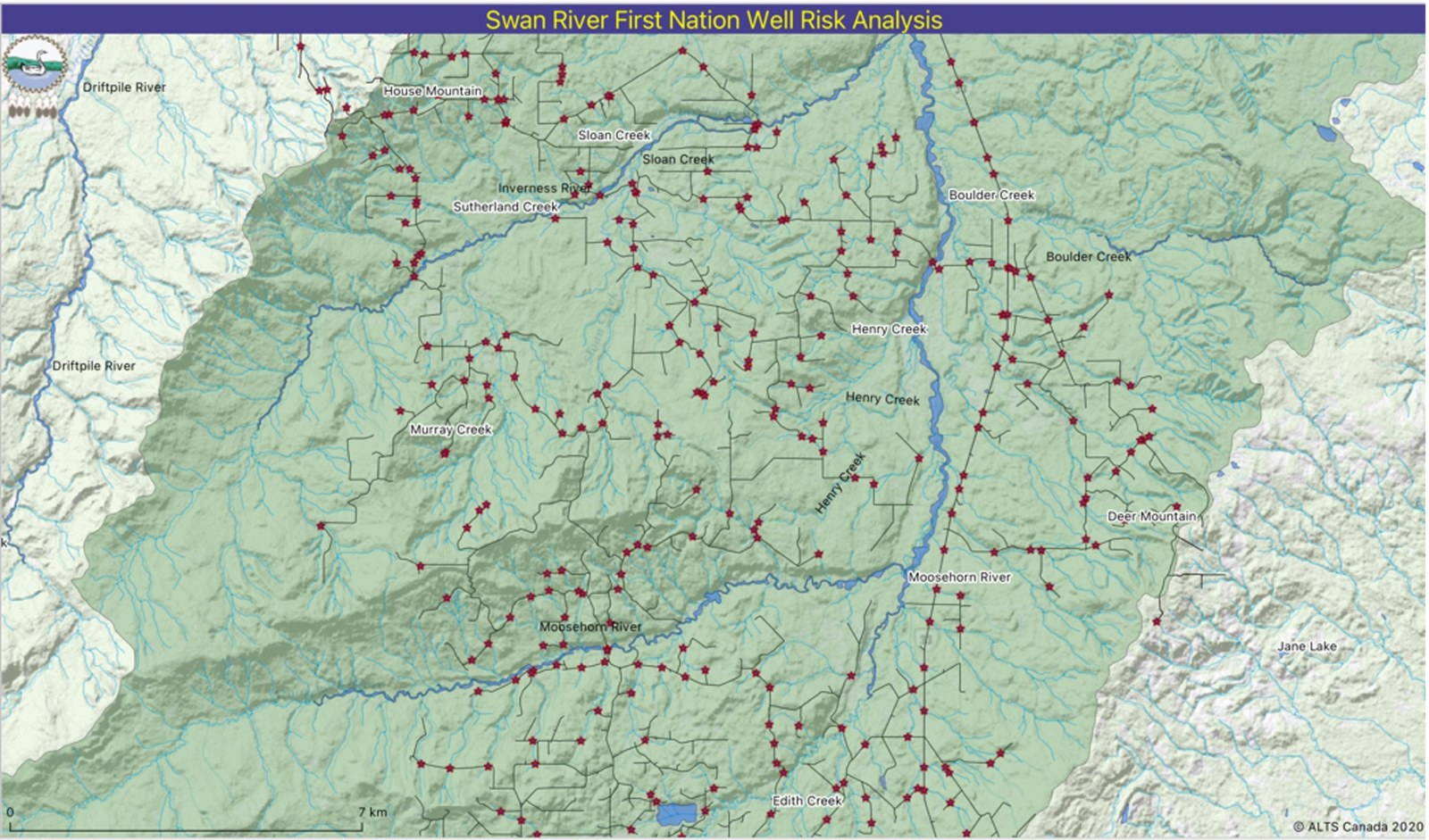Click the map title 'Swan River First Nation Well Risk Analysis'
The width and height of the screenshot is (1429, 840).
pos(714,20)
